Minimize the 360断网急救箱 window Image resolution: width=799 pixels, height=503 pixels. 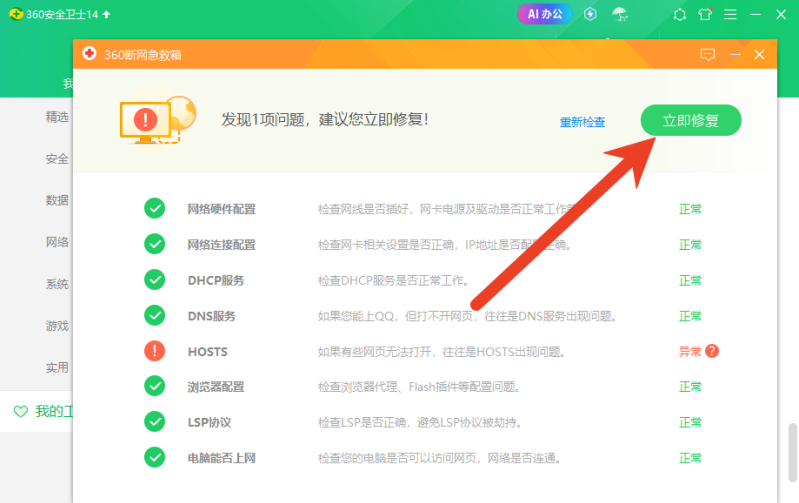click(735, 55)
